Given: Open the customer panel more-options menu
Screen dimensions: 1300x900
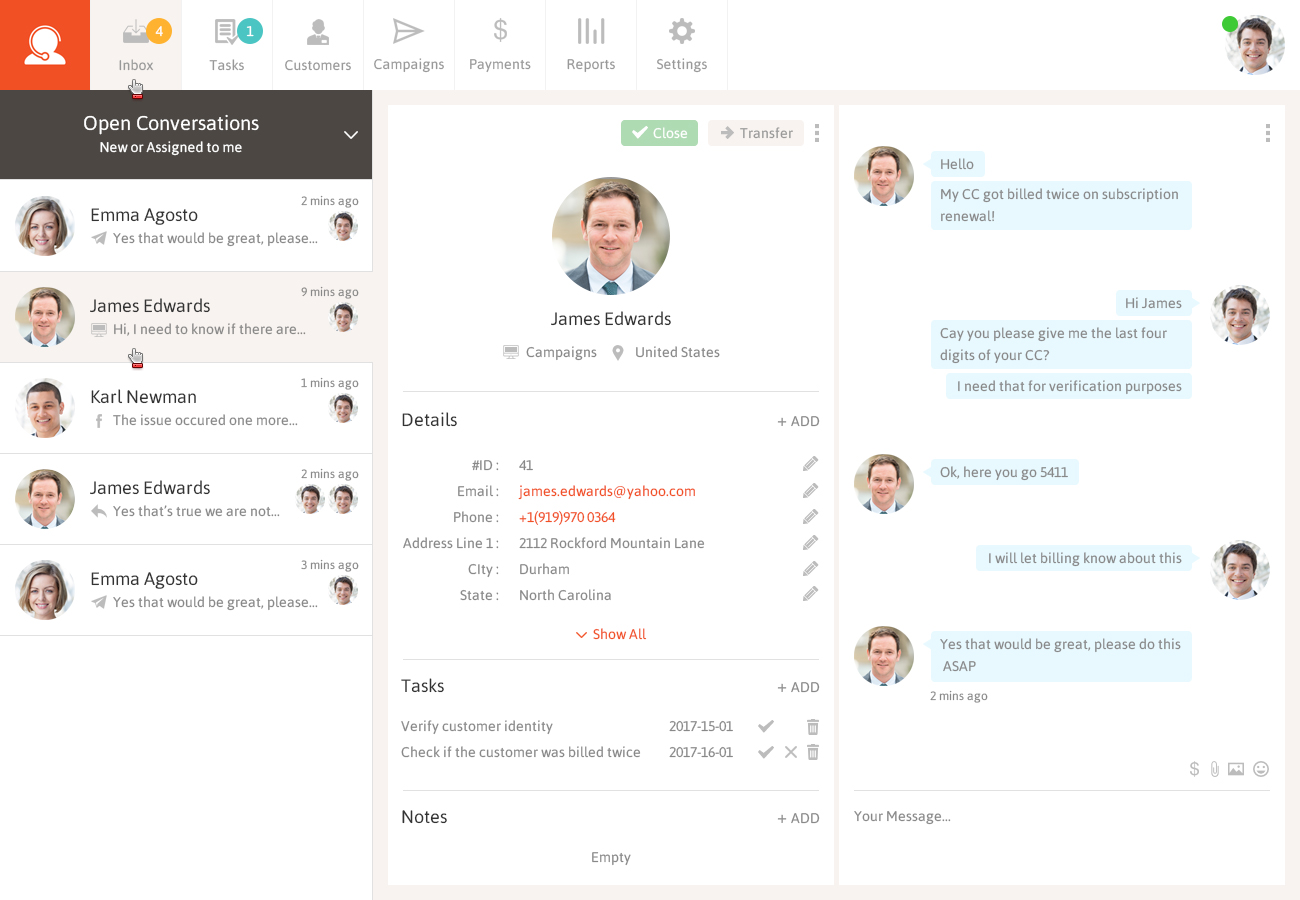Looking at the screenshot, I should tap(817, 133).
